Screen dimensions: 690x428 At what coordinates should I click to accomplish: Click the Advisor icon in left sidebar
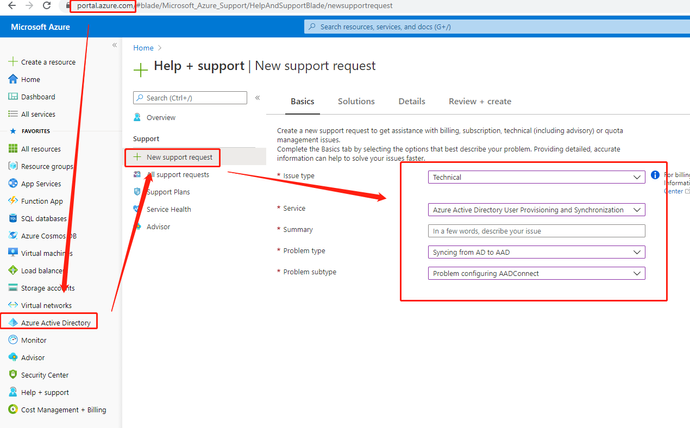coord(13,357)
